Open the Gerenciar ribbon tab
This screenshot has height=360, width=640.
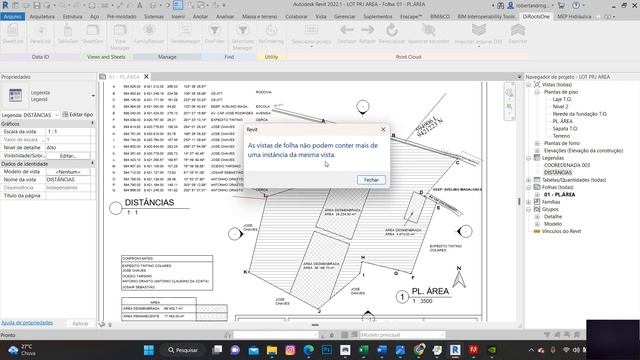[x=344, y=16]
